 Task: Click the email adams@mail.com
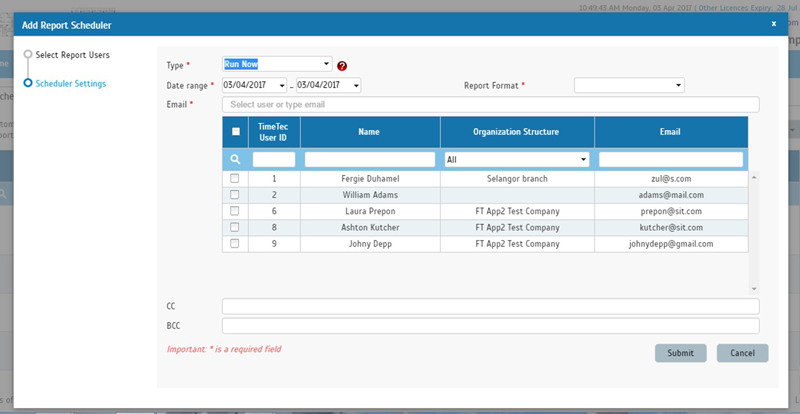coord(671,195)
